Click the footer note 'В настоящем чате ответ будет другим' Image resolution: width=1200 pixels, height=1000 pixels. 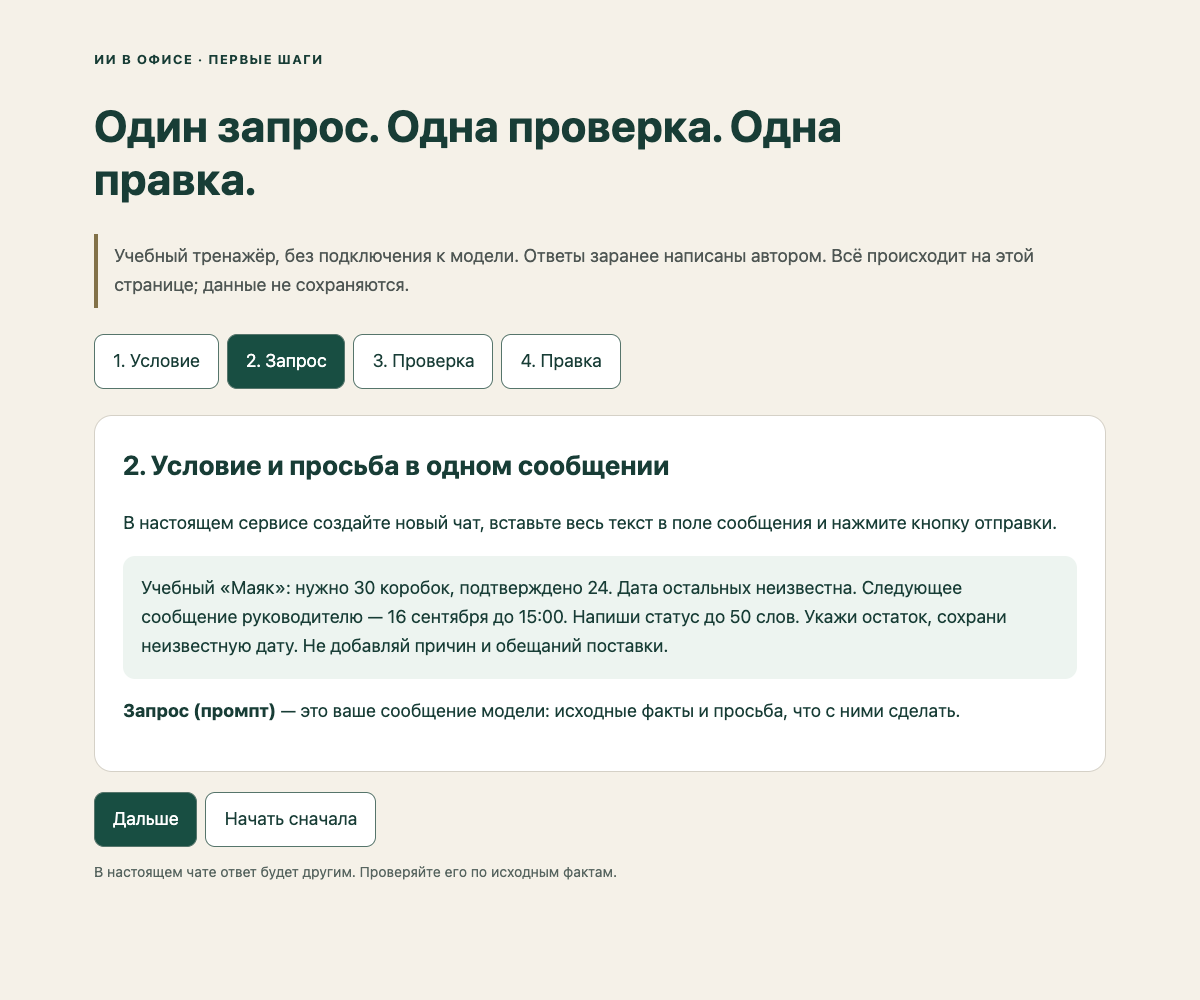pyautogui.click(x=355, y=872)
